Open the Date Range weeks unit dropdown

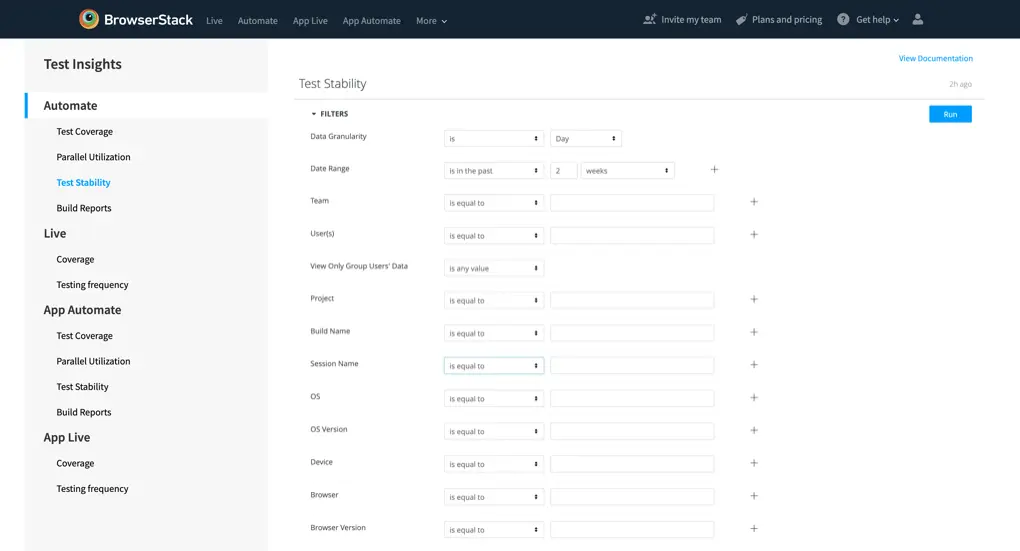click(x=627, y=171)
